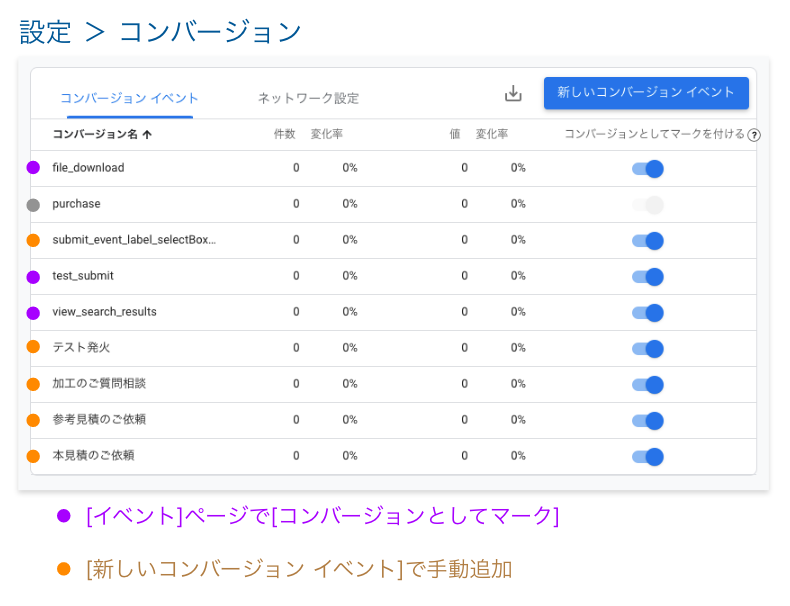
Task: Click the first 変化率 header after 件数
Action: (x=326, y=134)
